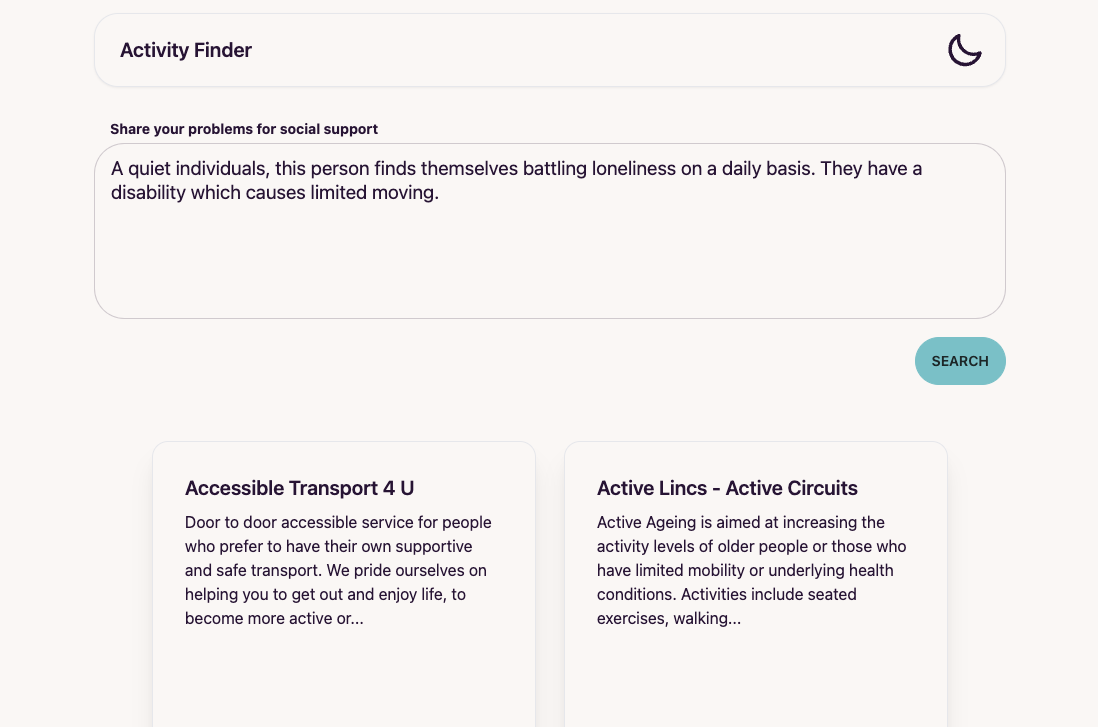The width and height of the screenshot is (1098, 727).
Task: Click the 'Share your problems for social support' label
Action: tap(244, 129)
